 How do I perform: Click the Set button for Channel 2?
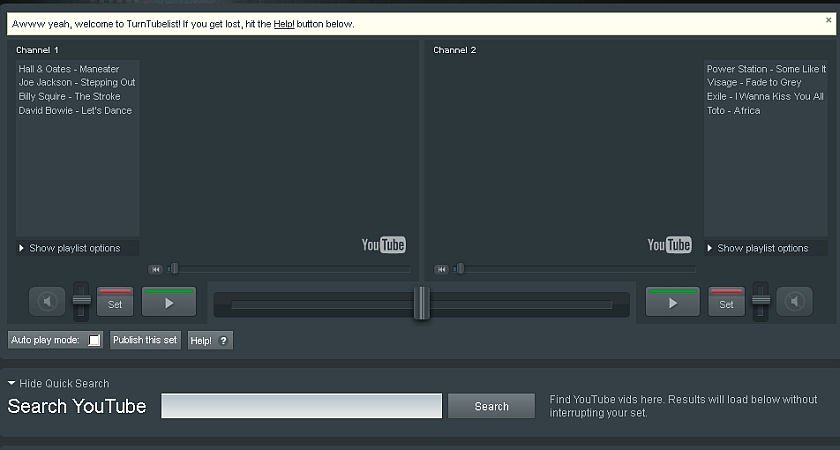(x=727, y=302)
